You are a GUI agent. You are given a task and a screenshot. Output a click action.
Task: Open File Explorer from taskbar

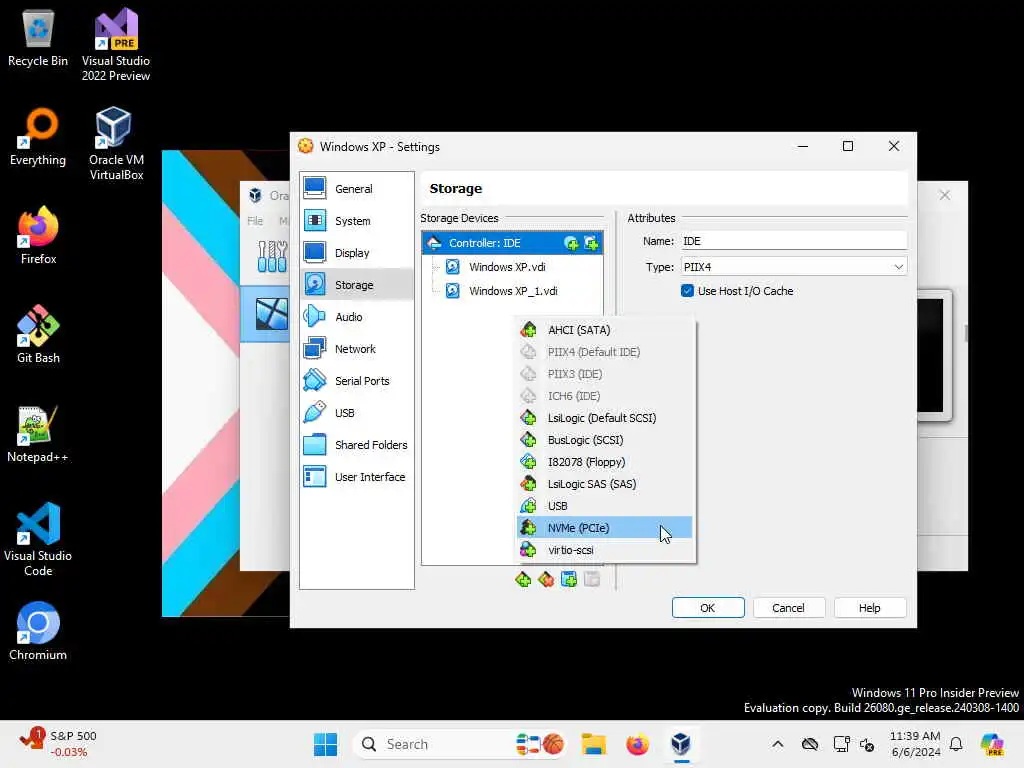tap(594, 744)
